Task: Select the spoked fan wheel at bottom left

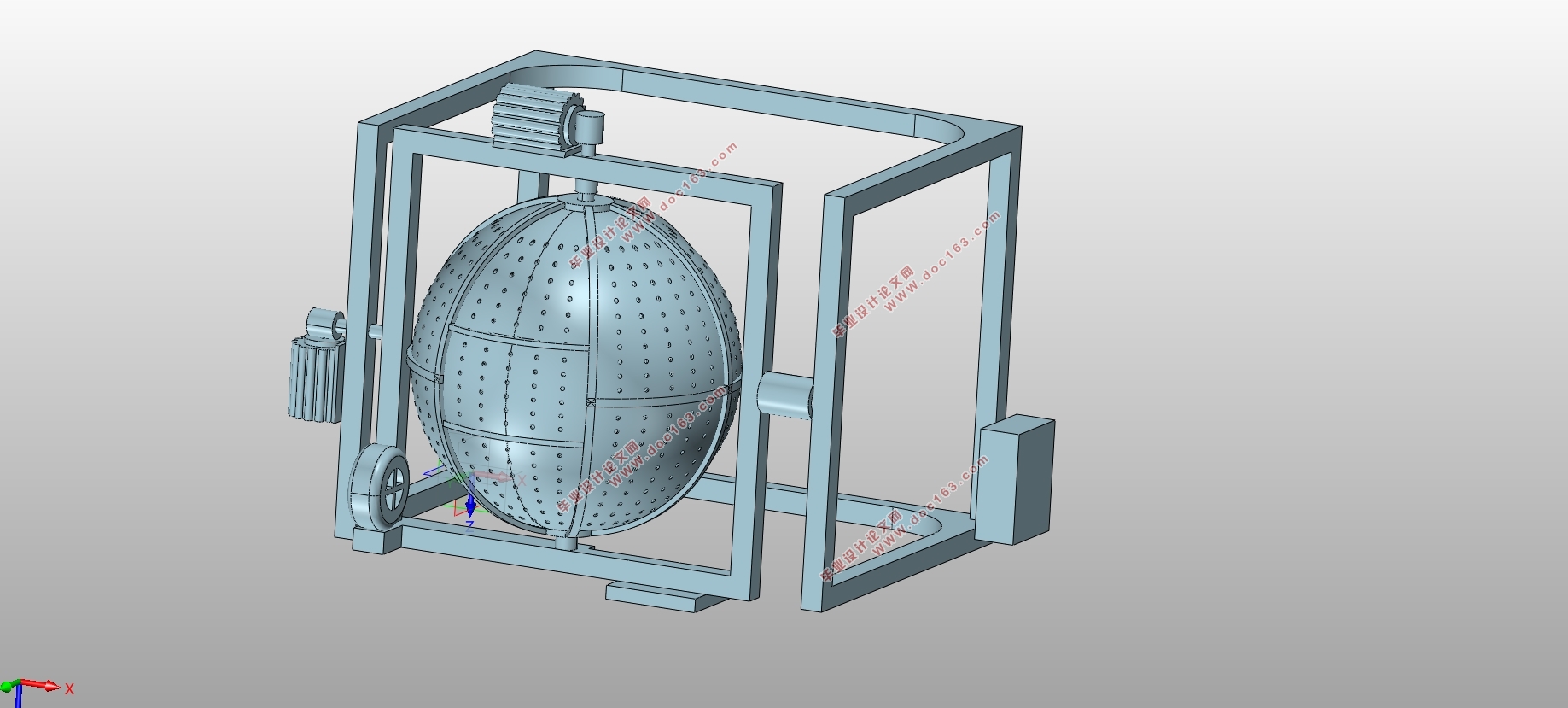Action: point(378,489)
